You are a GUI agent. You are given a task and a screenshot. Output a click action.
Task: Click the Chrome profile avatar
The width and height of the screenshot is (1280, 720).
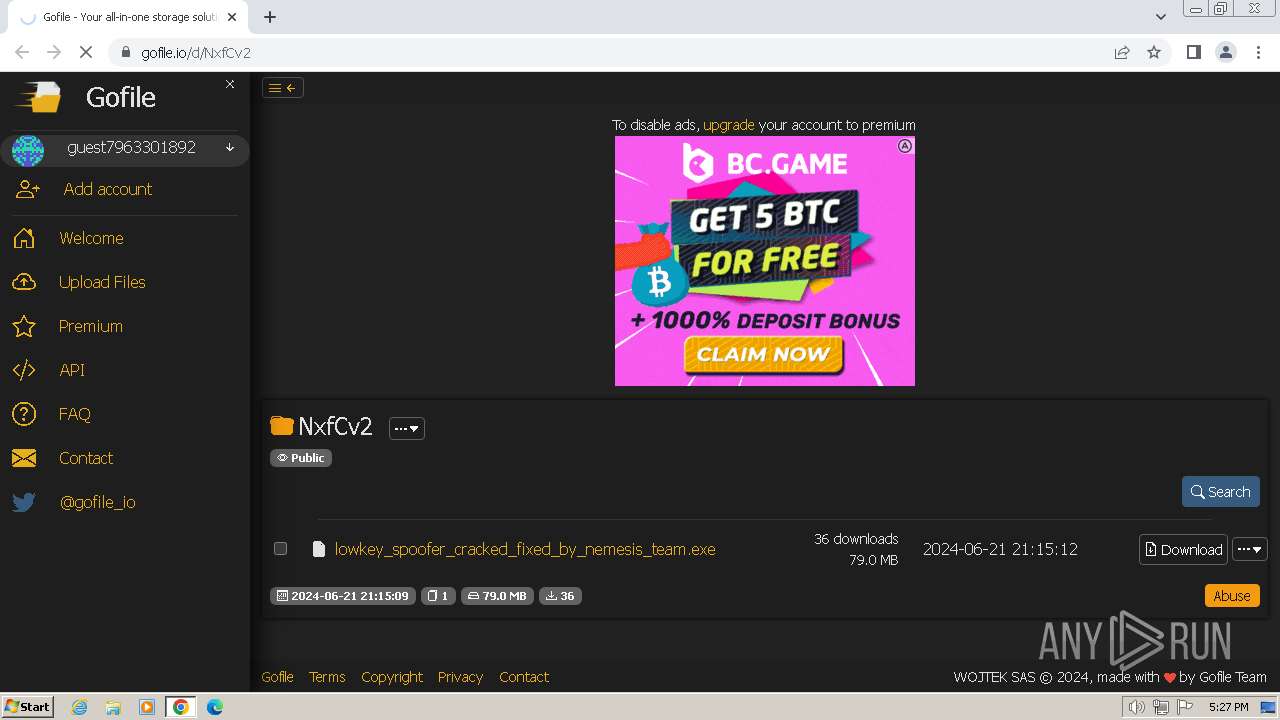pos(1225,52)
